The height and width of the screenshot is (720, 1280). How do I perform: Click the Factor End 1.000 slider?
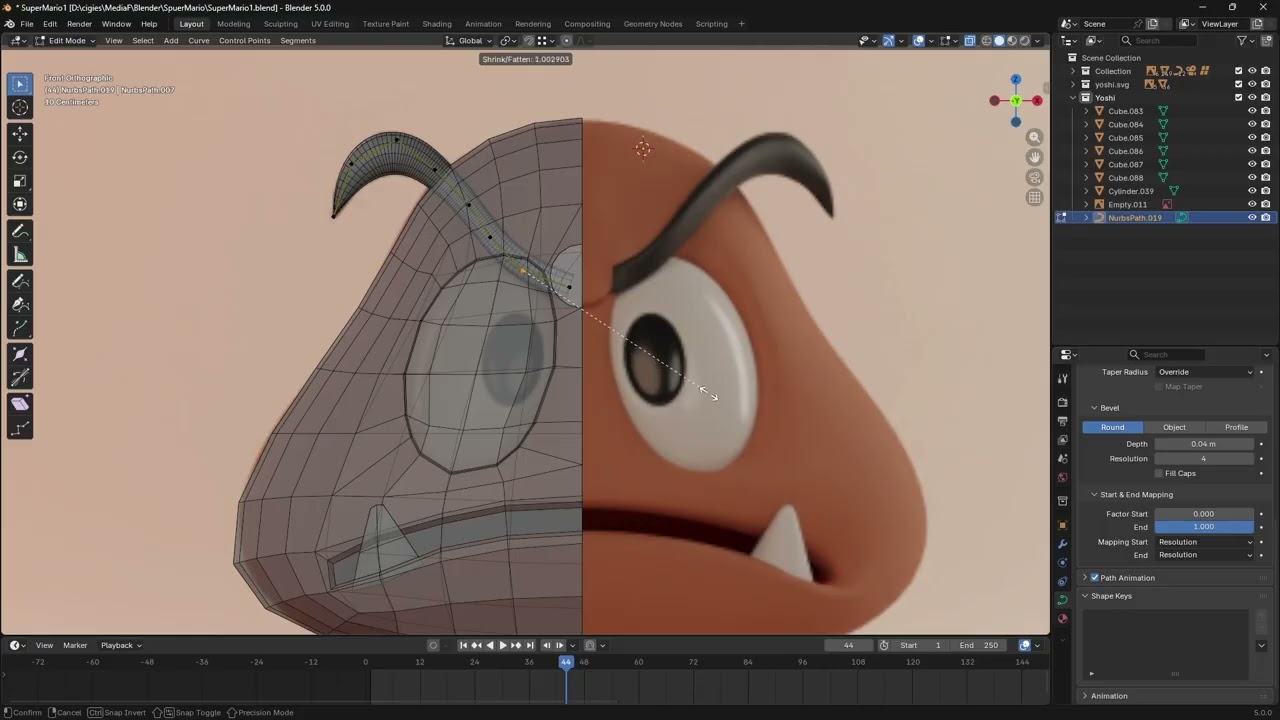[1204, 527]
